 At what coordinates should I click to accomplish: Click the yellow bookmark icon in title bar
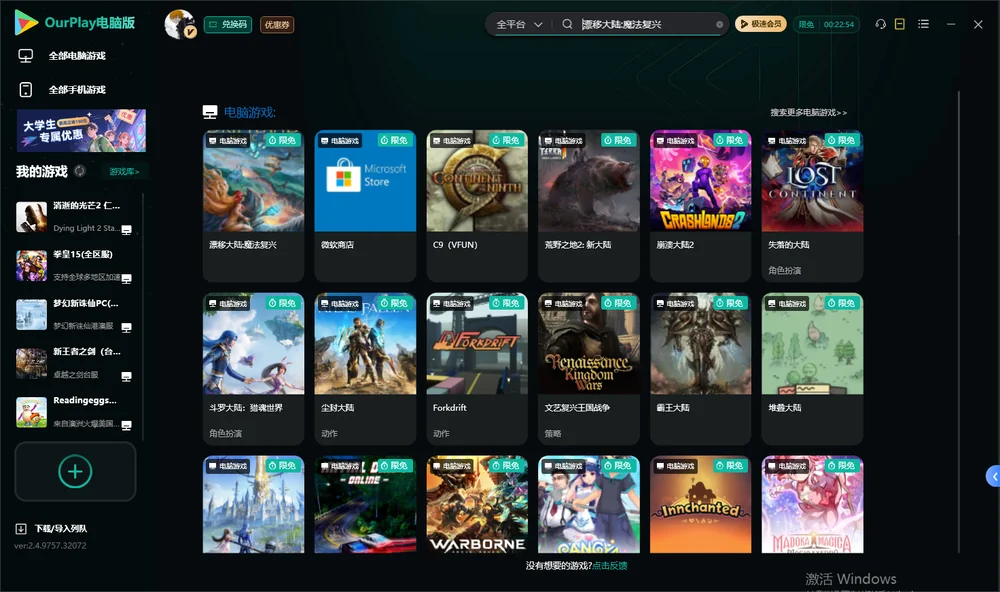click(x=900, y=24)
